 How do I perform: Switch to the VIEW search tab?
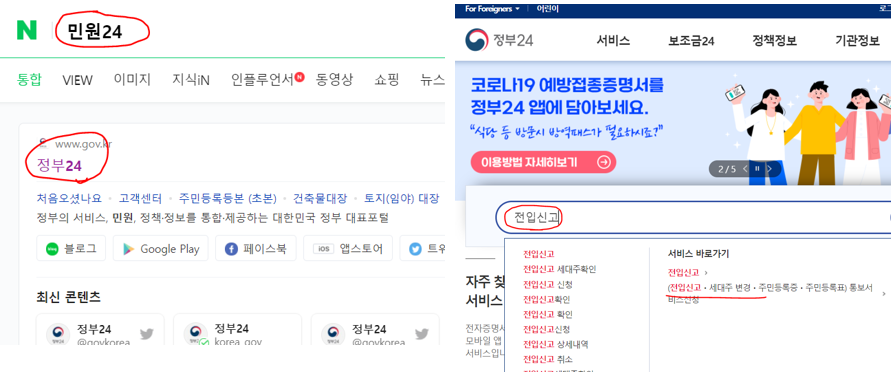pos(77,80)
